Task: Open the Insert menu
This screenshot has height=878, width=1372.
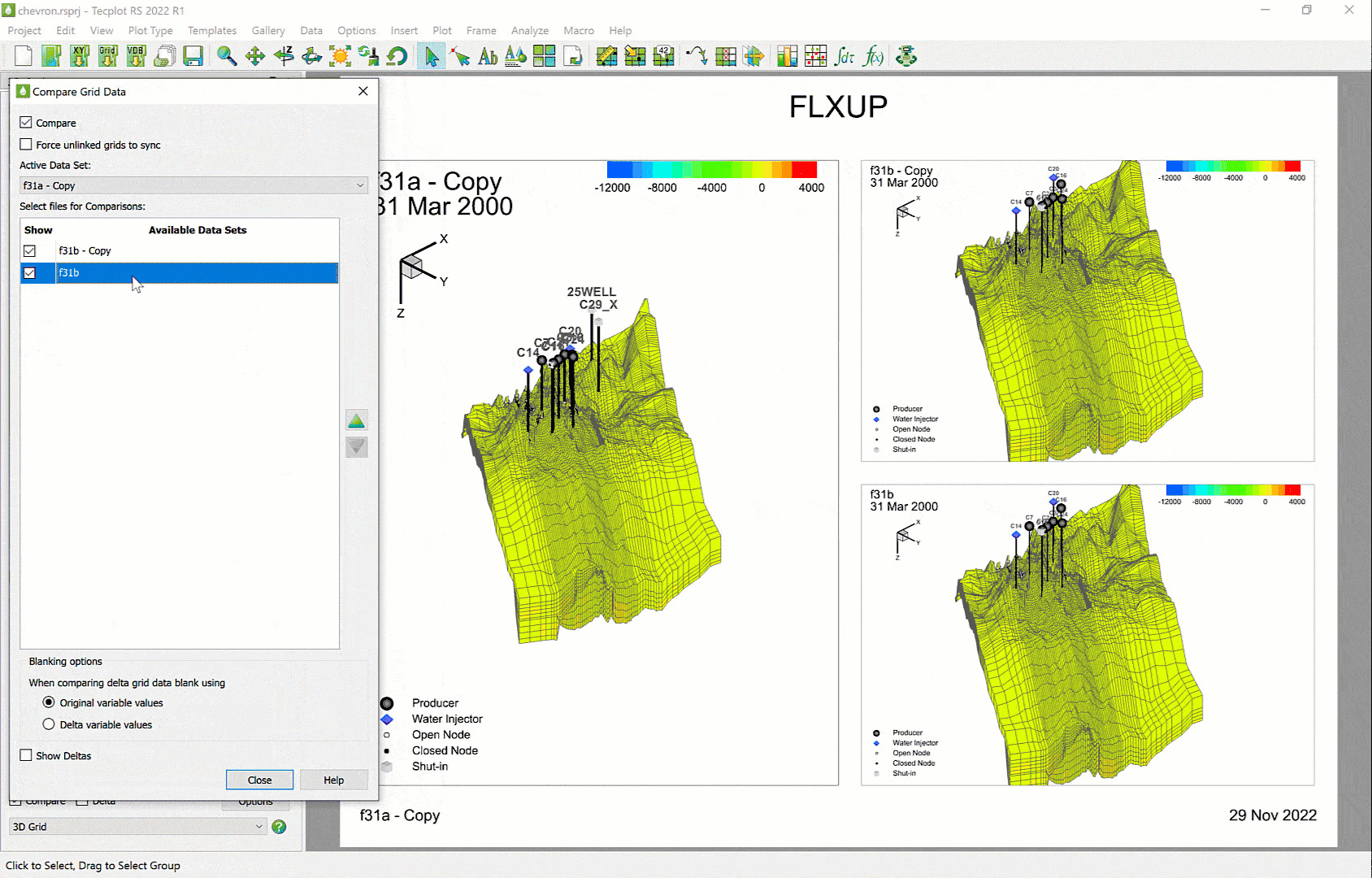Action: 404,30
